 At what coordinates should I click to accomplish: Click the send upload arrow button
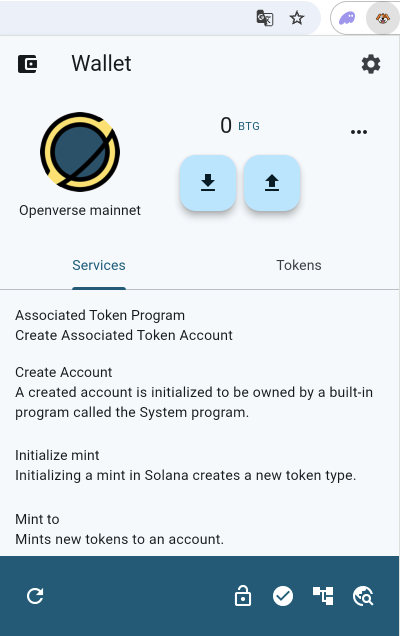(272, 183)
